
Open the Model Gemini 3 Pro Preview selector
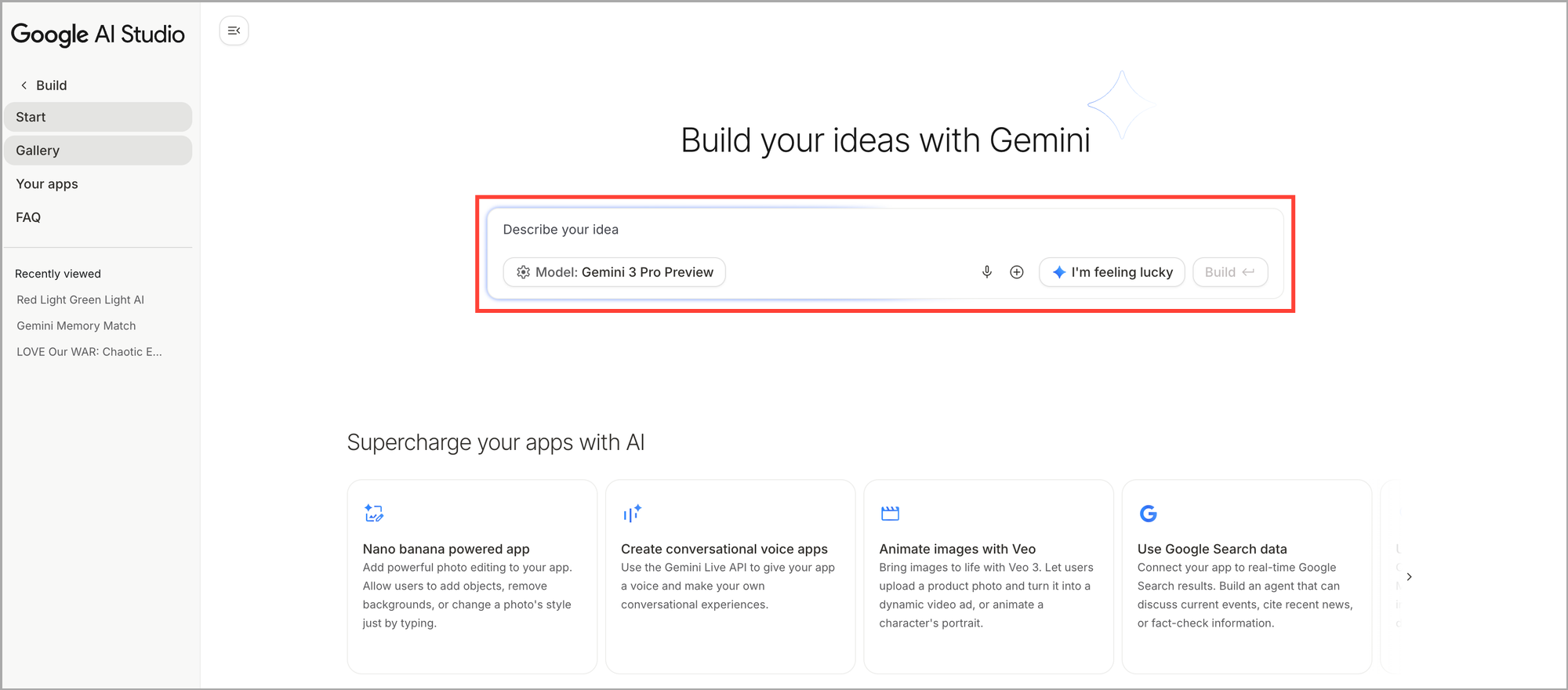pyautogui.click(x=614, y=272)
